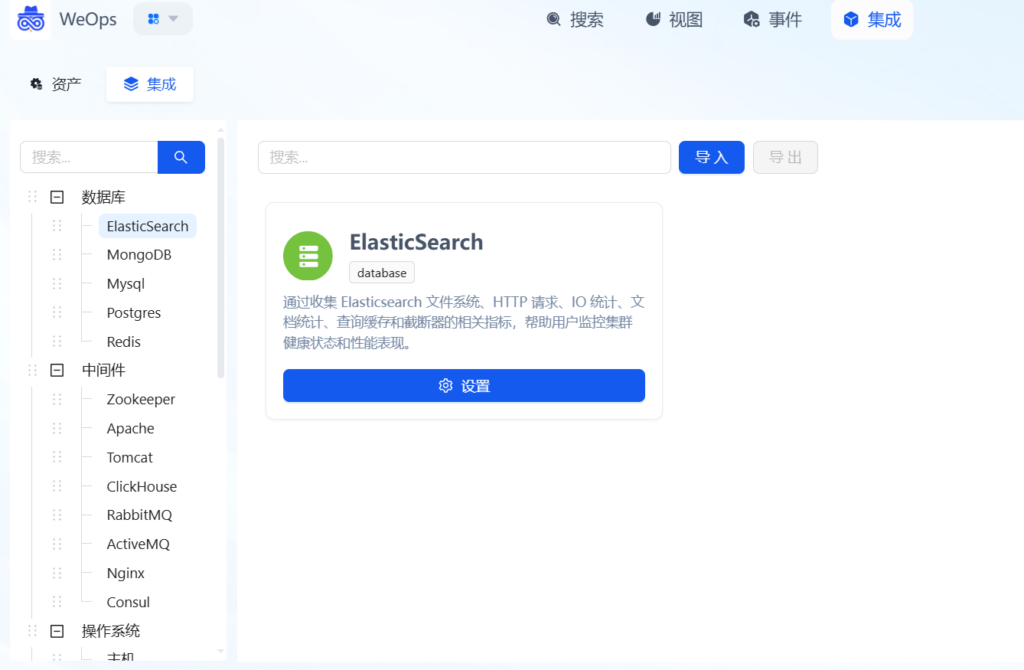Click the database tag on the card

381,273
